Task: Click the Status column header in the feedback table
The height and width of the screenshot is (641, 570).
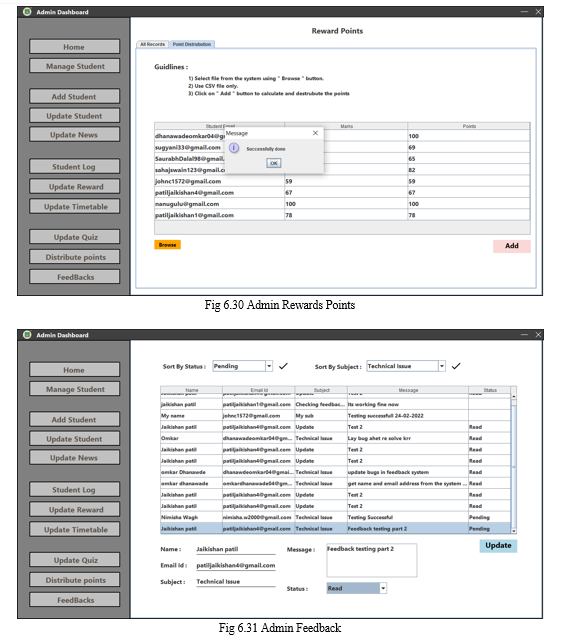Action: tap(489, 390)
